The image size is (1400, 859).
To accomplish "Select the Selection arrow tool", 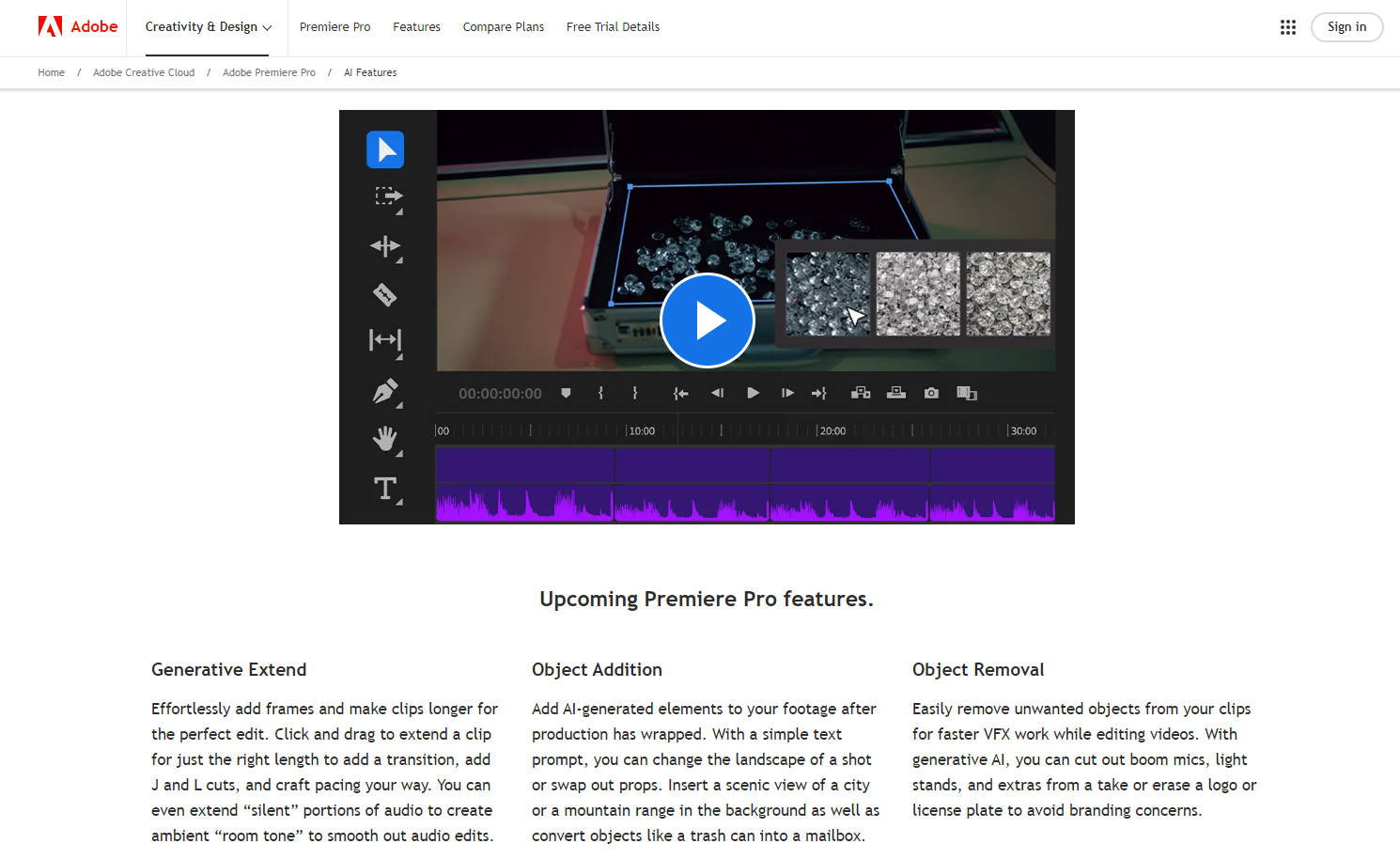I will click(x=385, y=149).
